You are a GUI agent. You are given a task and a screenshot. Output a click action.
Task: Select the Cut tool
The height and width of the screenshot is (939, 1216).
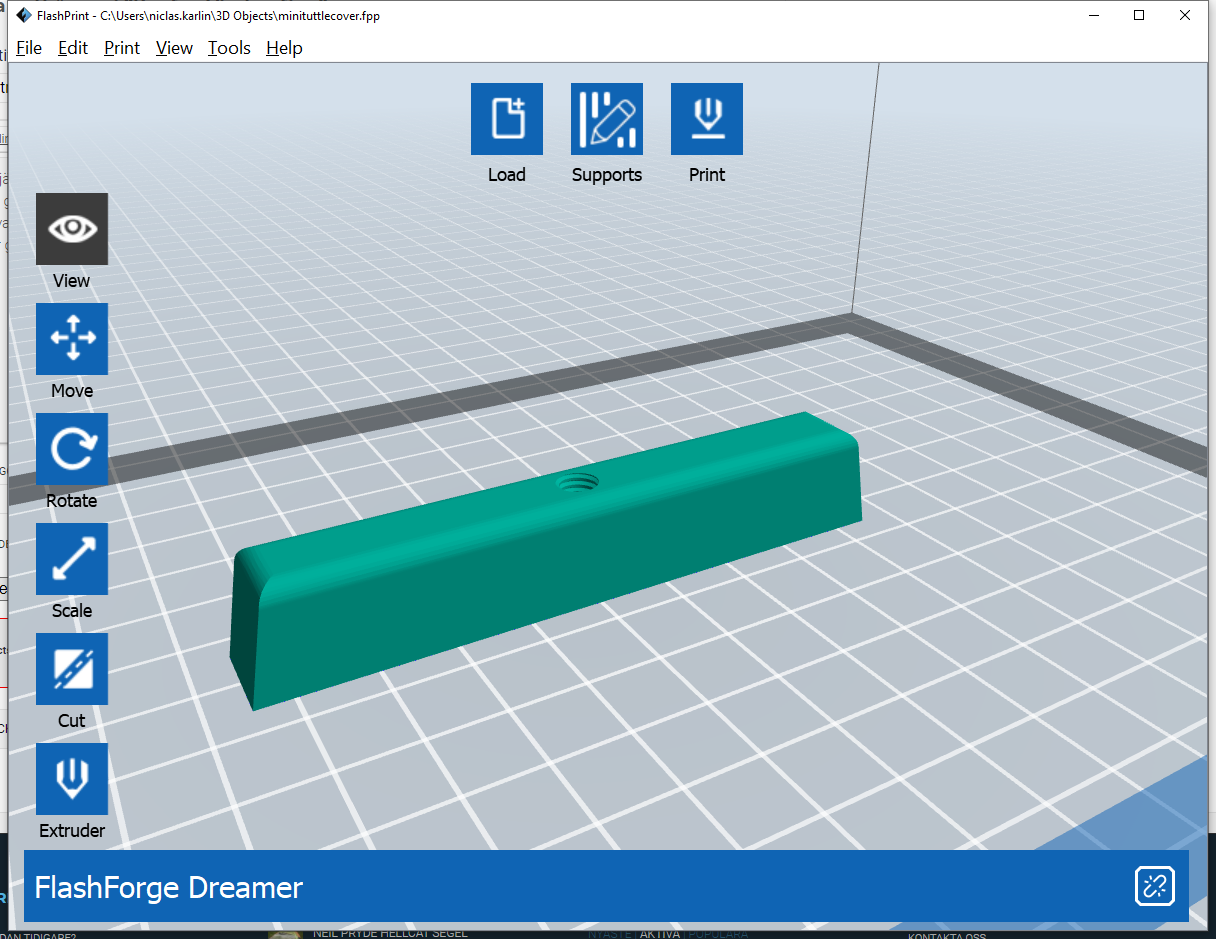(x=72, y=669)
